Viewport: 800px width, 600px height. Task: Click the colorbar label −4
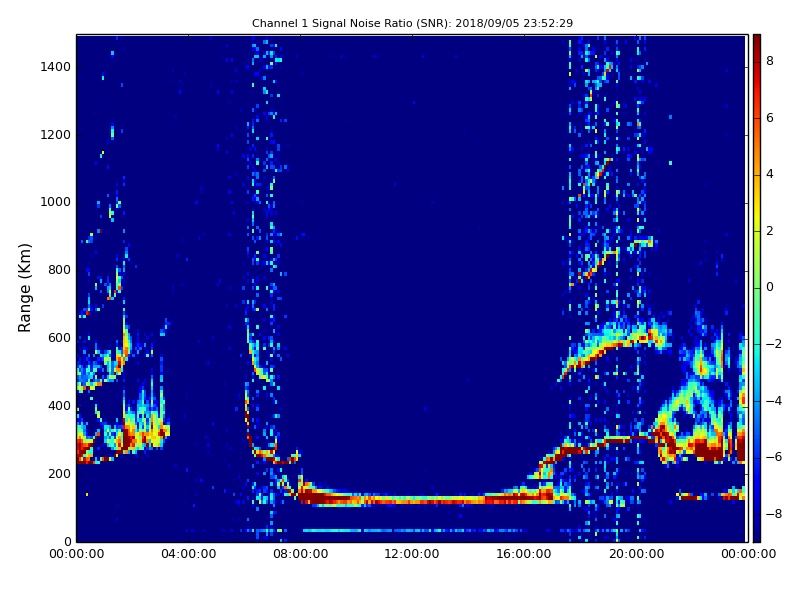pos(774,401)
